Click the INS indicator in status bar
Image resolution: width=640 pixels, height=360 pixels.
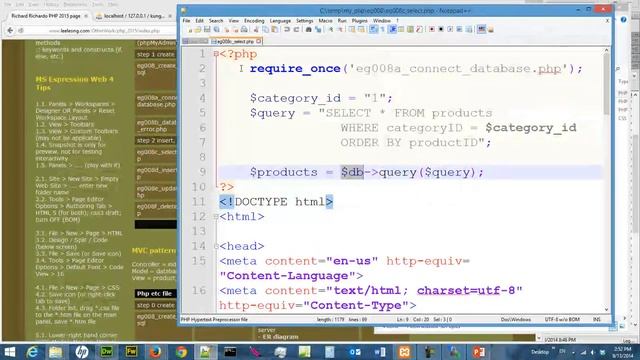pos(597,319)
